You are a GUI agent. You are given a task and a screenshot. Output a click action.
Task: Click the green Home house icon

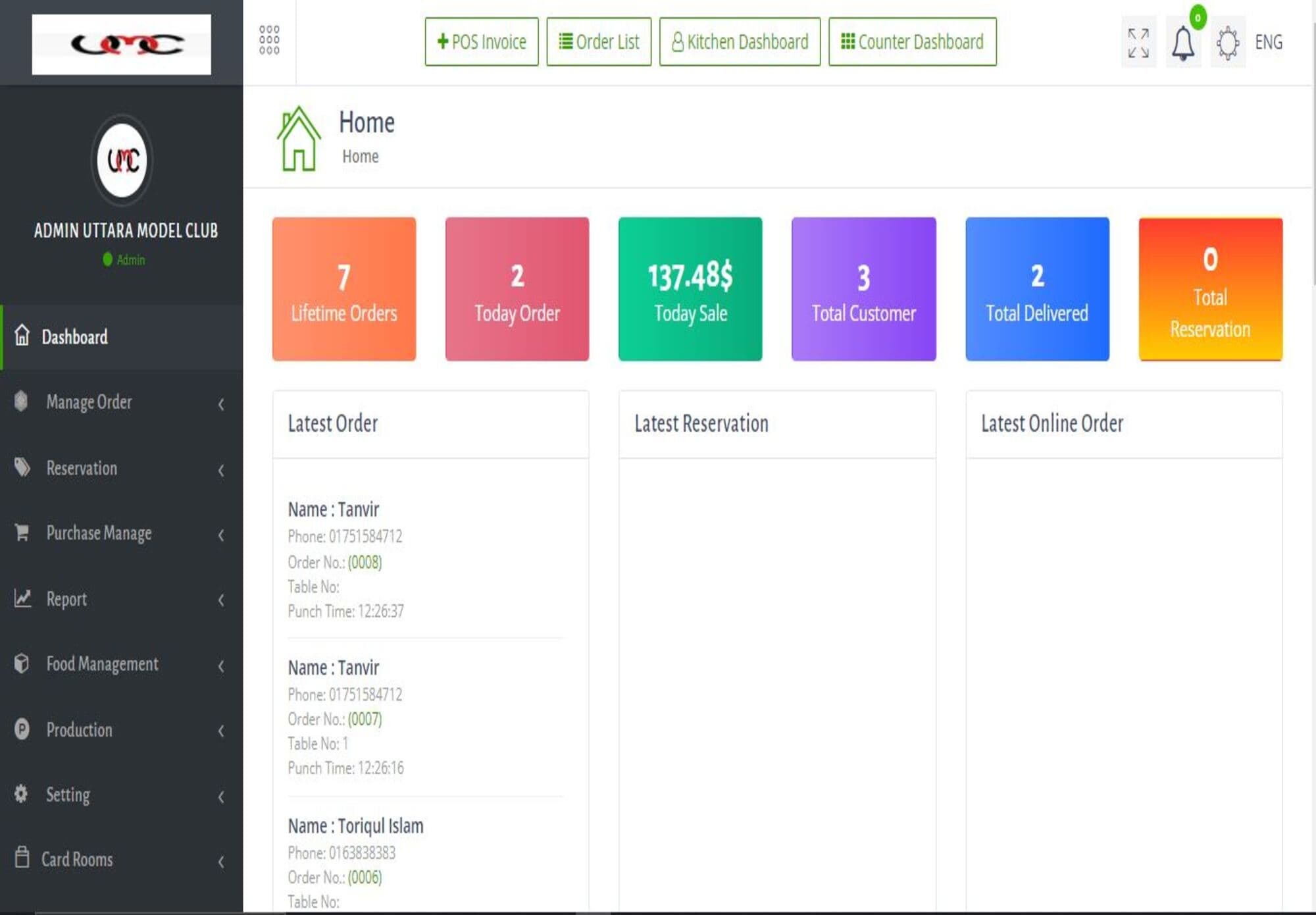coord(299,139)
